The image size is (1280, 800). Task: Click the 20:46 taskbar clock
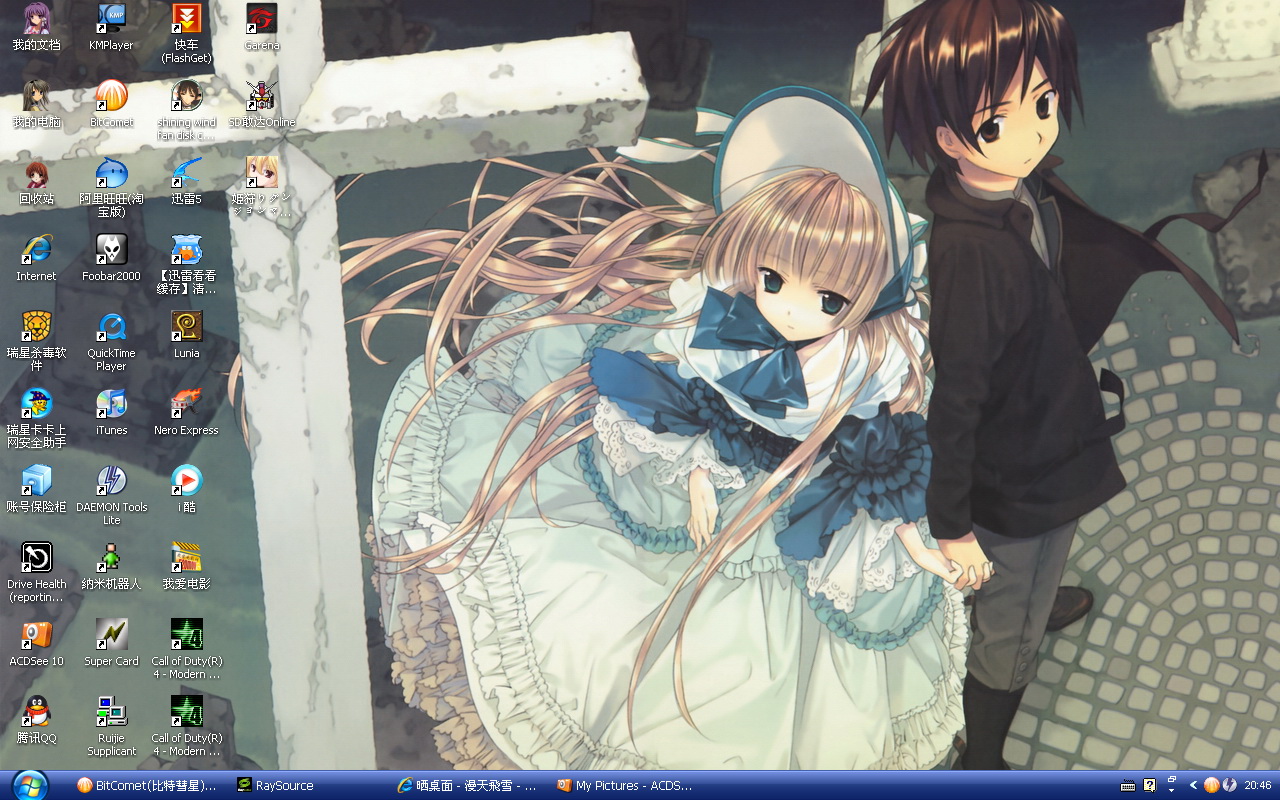[x=1258, y=785]
